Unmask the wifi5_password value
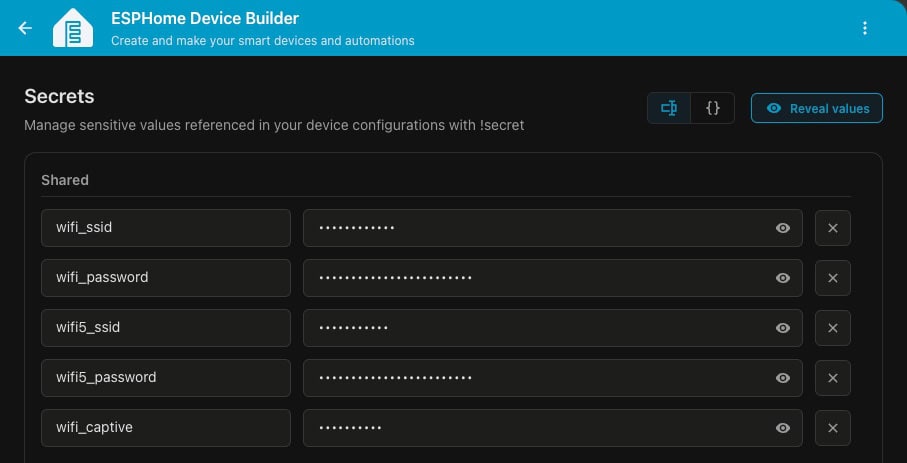 pyautogui.click(x=783, y=378)
